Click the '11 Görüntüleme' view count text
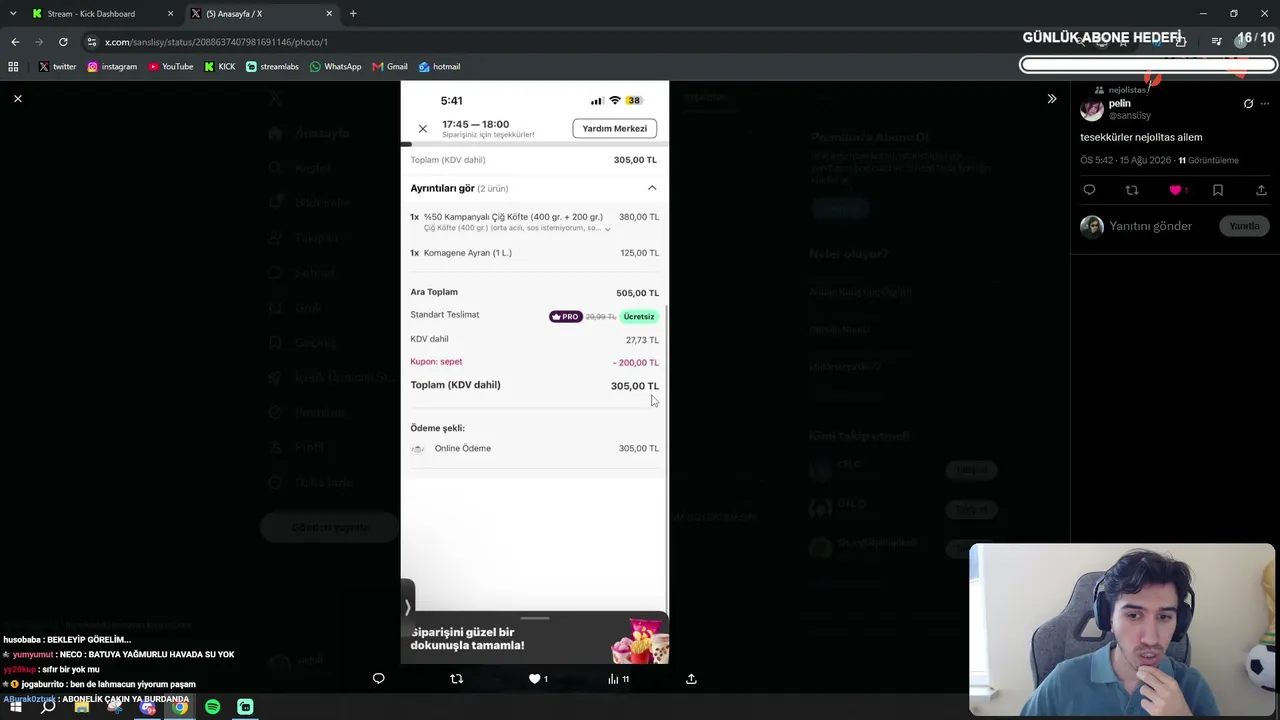This screenshot has height=720, width=1280. (x=1208, y=160)
